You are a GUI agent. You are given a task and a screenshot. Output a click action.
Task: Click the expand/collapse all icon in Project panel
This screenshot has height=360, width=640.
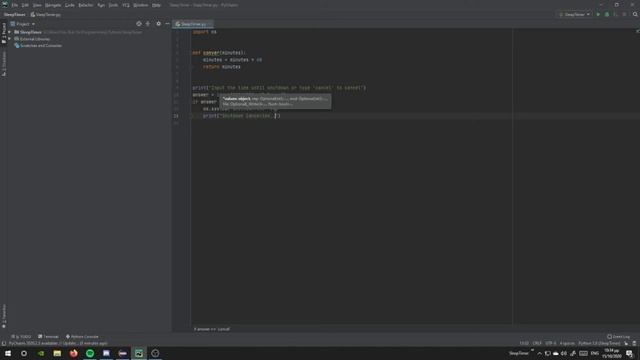point(148,24)
